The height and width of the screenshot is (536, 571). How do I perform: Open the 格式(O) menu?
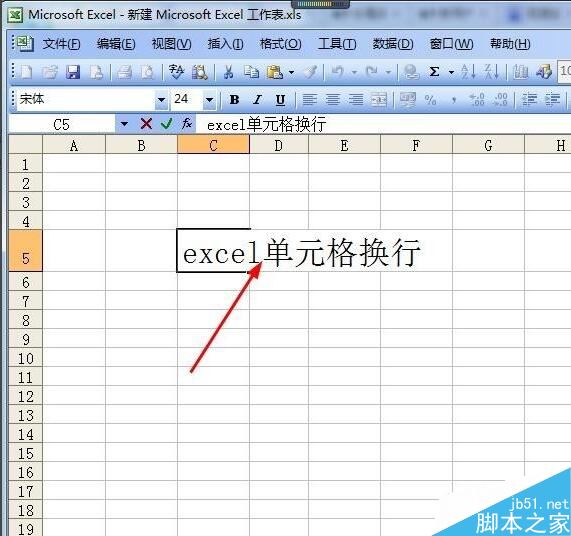(x=280, y=44)
